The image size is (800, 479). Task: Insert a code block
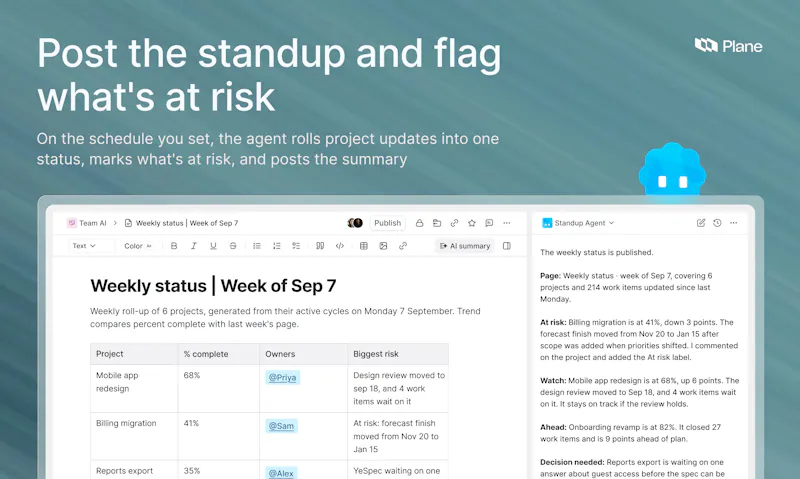340,246
